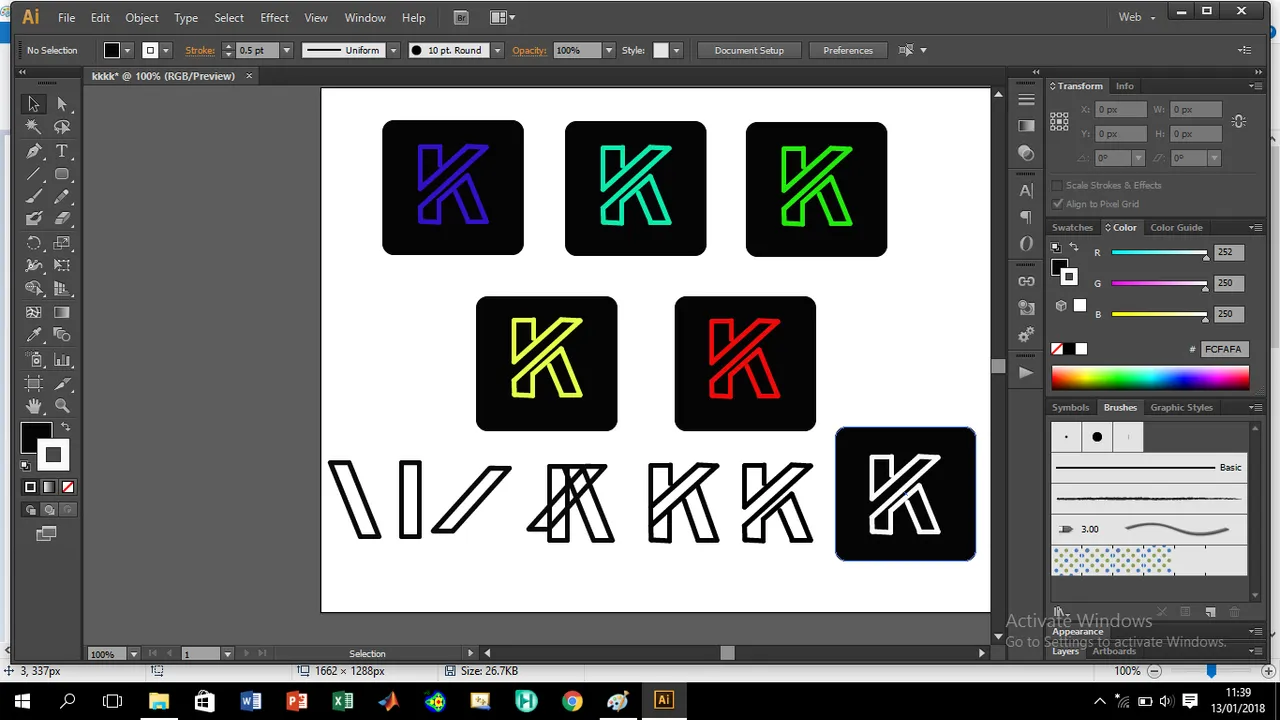Screen dimensions: 1280x720
Task: Close the kkkk document tab
Action: pos(249,76)
